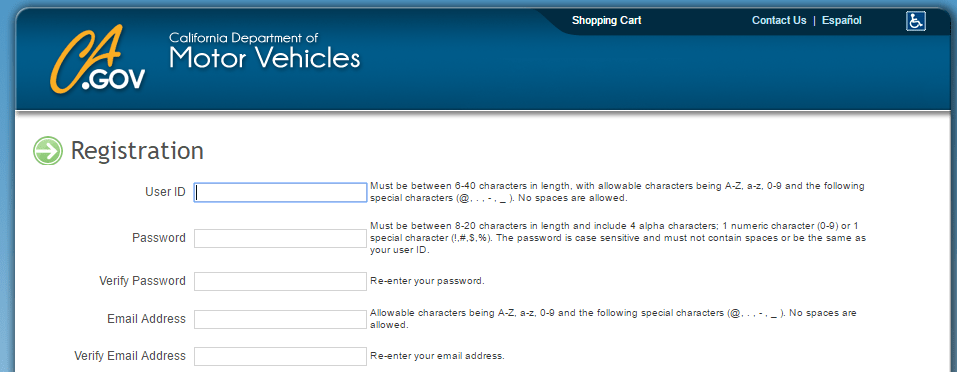
Task: Click the green arrow beside Registration
Action: [48, 151]
